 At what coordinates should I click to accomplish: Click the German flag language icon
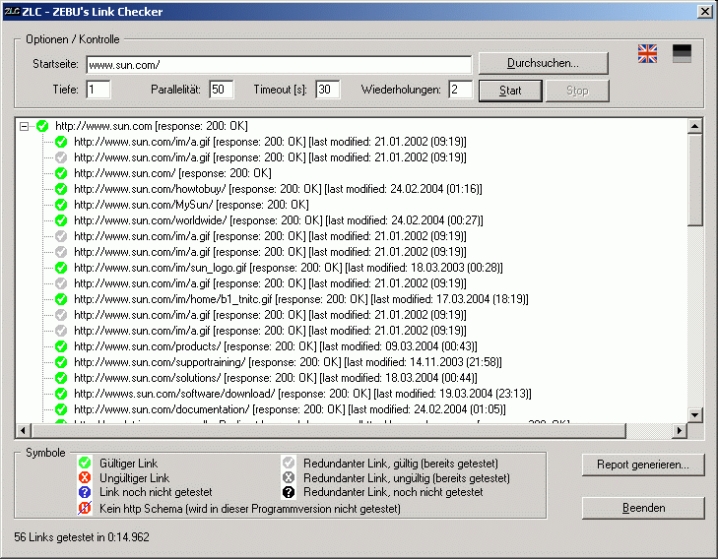(681, 54)
